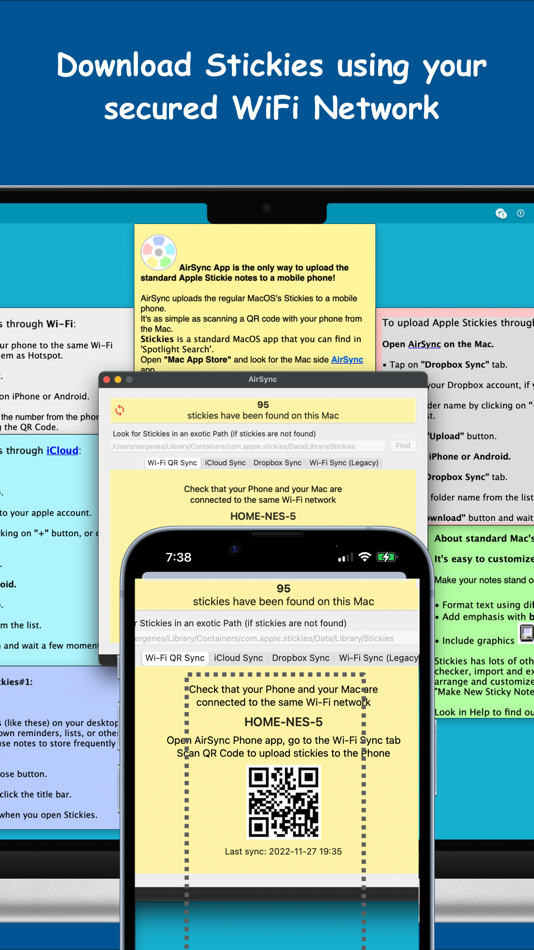Open the AirSync link in the yellow note
534x950 pixels.
tap(347, 359)
